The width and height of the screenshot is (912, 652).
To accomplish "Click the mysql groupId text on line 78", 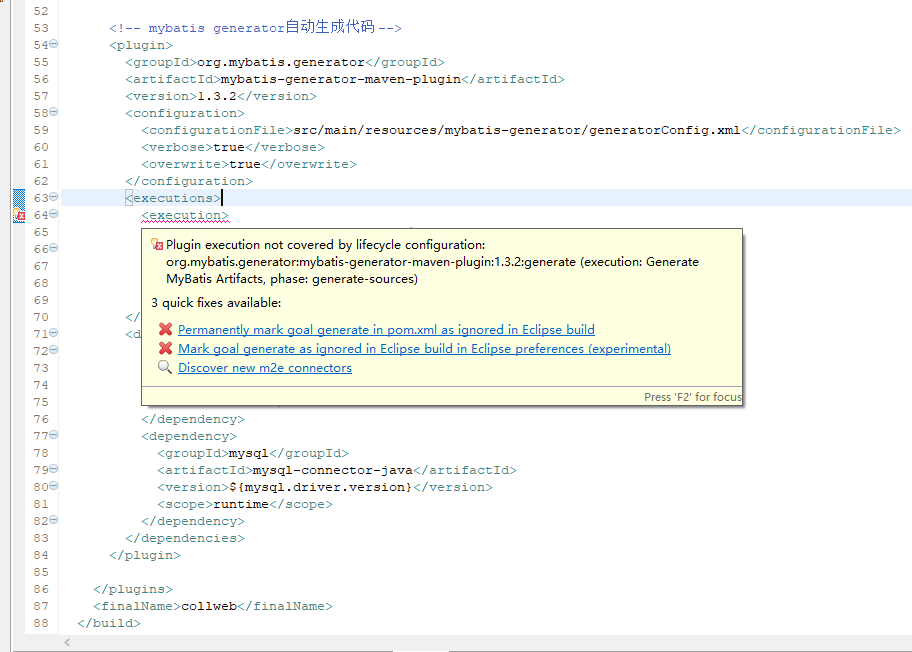I will [x=248, y=453].
